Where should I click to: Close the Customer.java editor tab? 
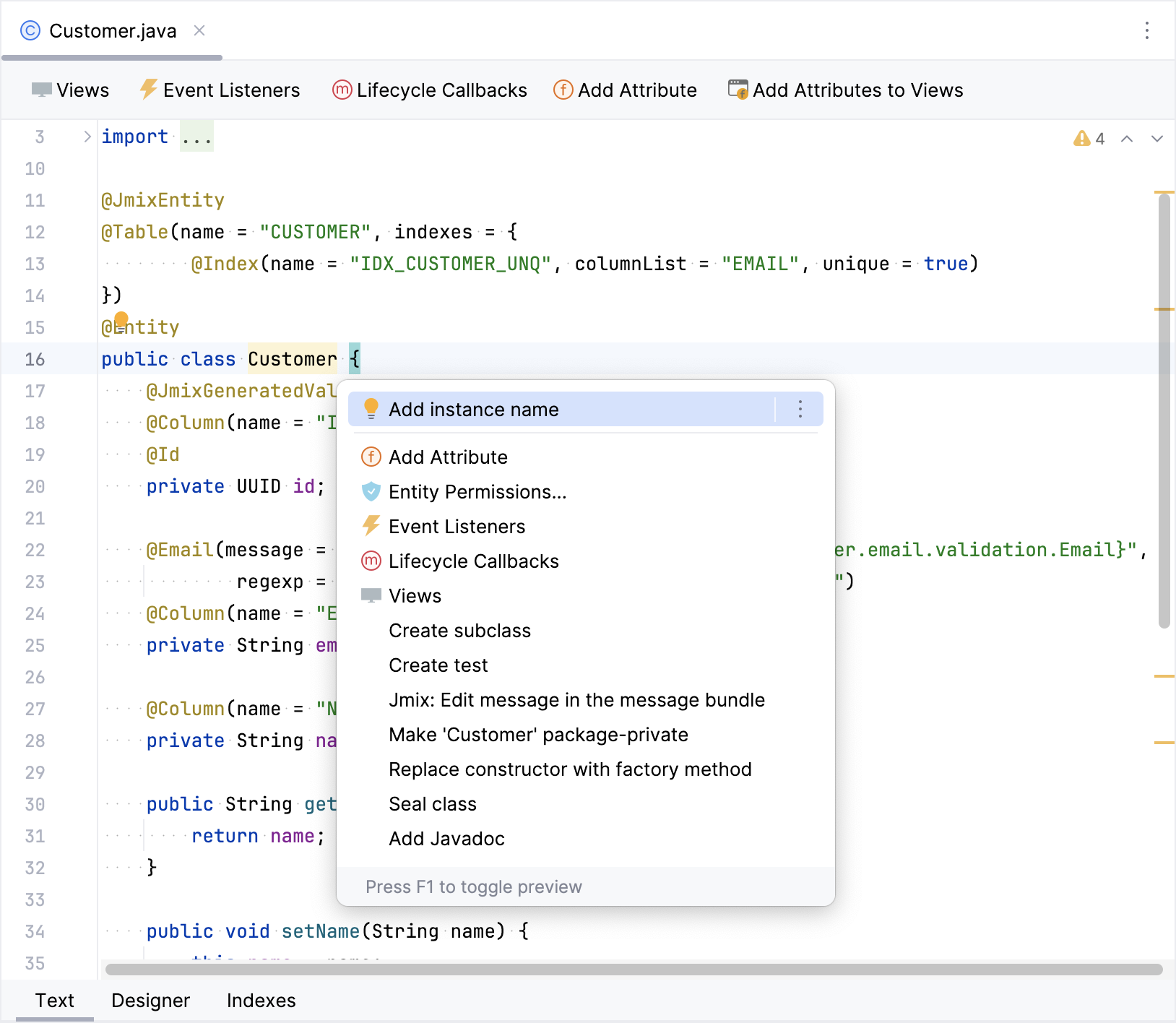pos(199,30)
